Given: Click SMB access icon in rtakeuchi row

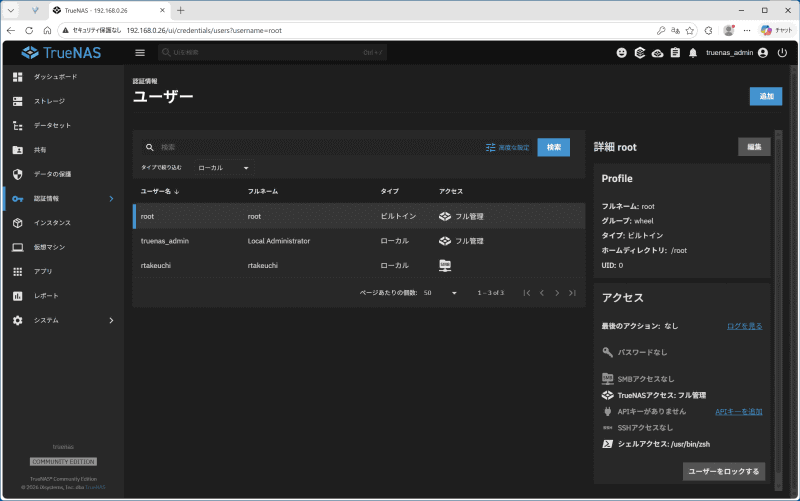Looking at the screenshot, I should point(445,265).
